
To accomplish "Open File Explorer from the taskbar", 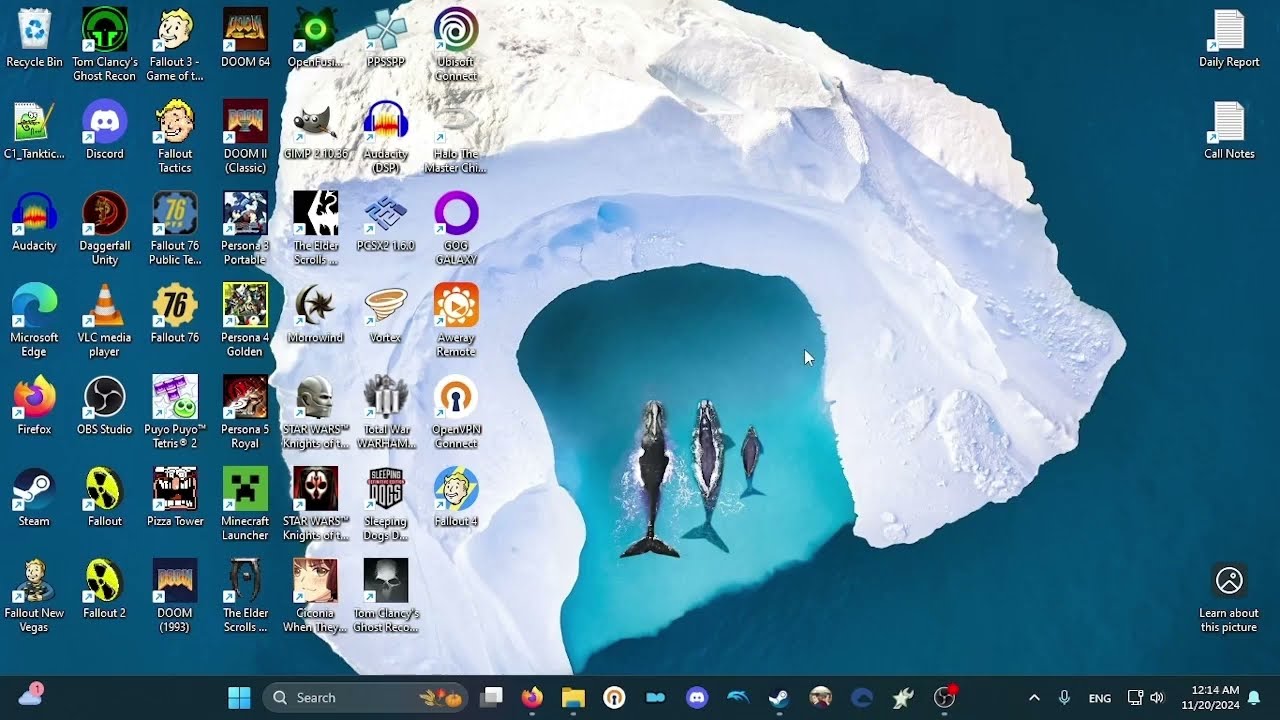I will (573, 698).
